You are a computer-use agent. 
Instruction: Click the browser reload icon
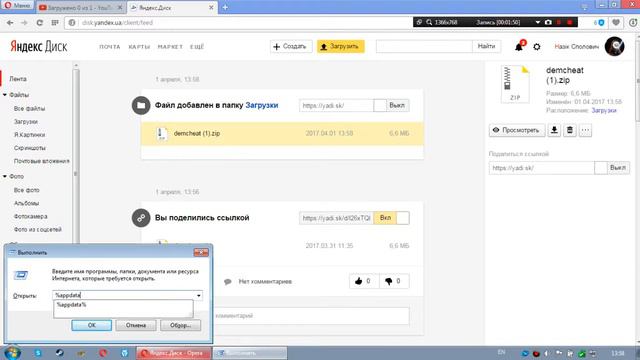point(40,23)
